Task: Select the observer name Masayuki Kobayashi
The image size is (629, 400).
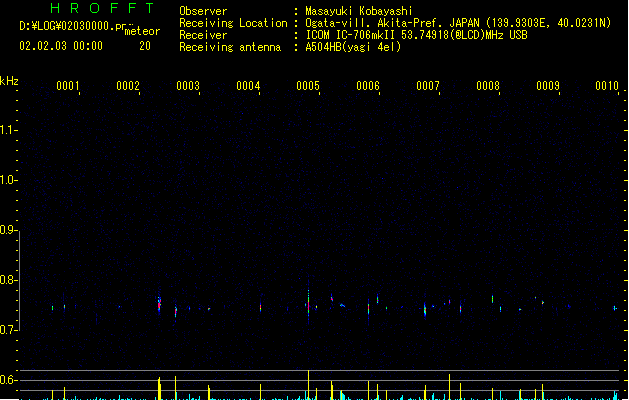Action: [359, 11]
